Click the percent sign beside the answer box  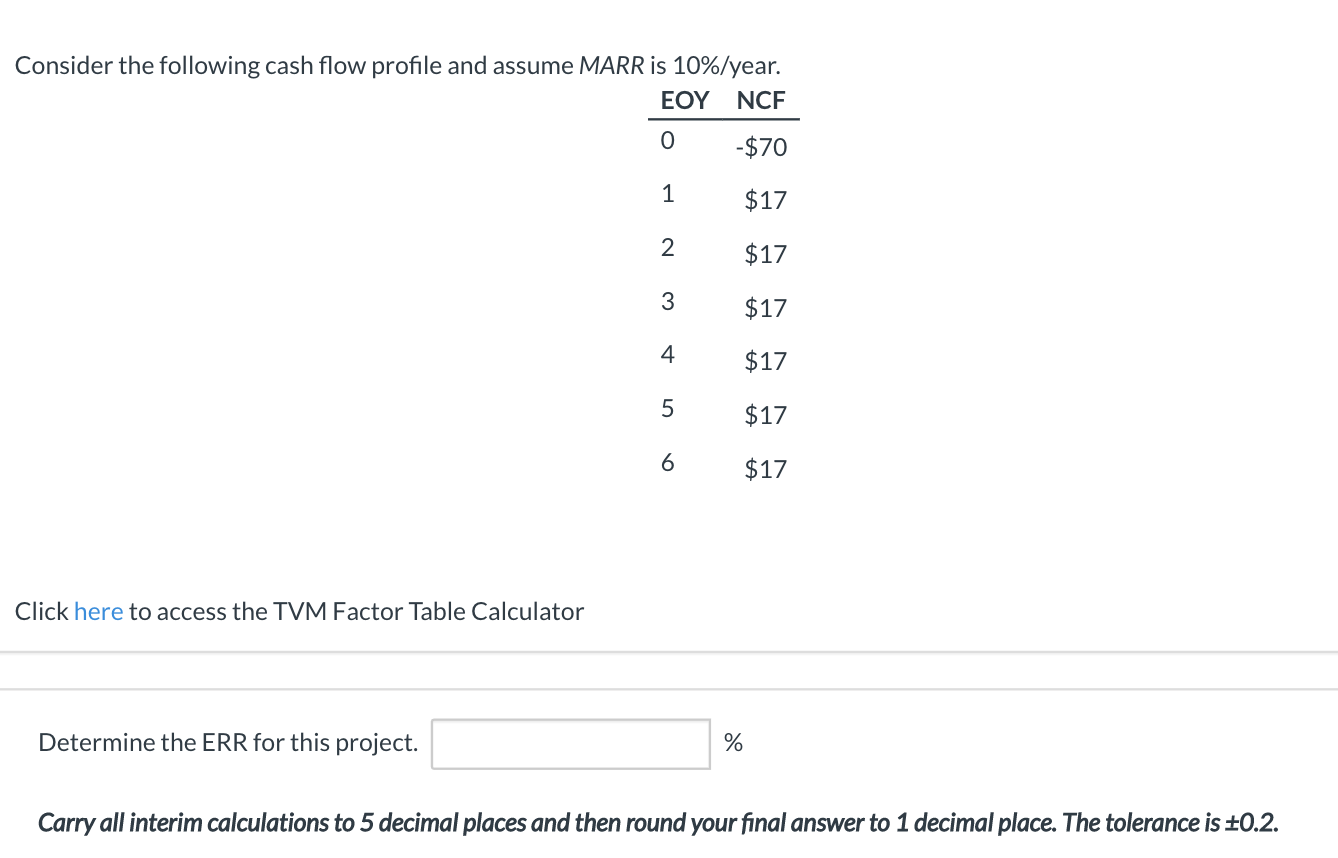coord(734,742)
